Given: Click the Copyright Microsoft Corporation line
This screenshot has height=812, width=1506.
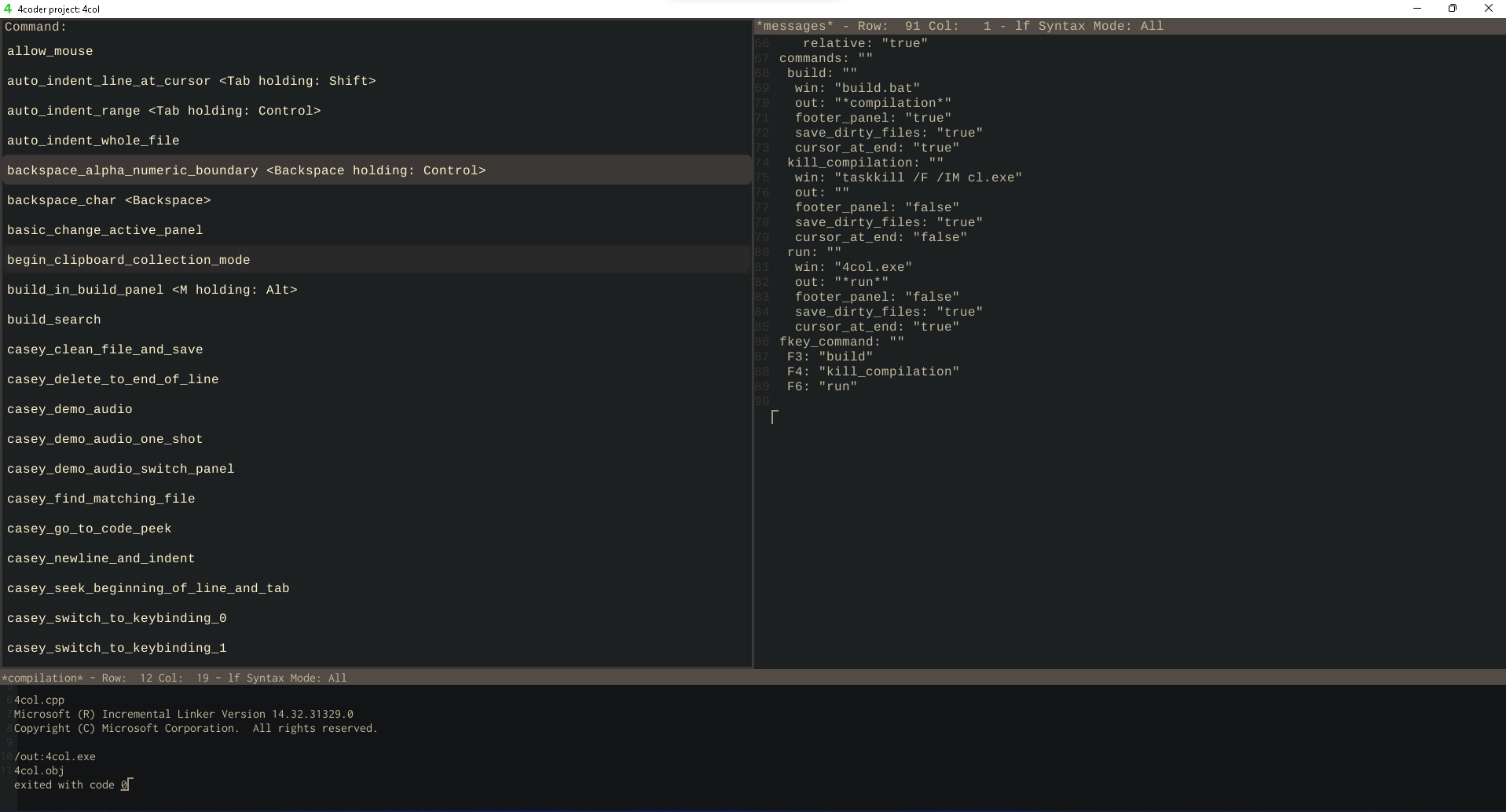Looking at the screenshot, I should click(196, 728).
